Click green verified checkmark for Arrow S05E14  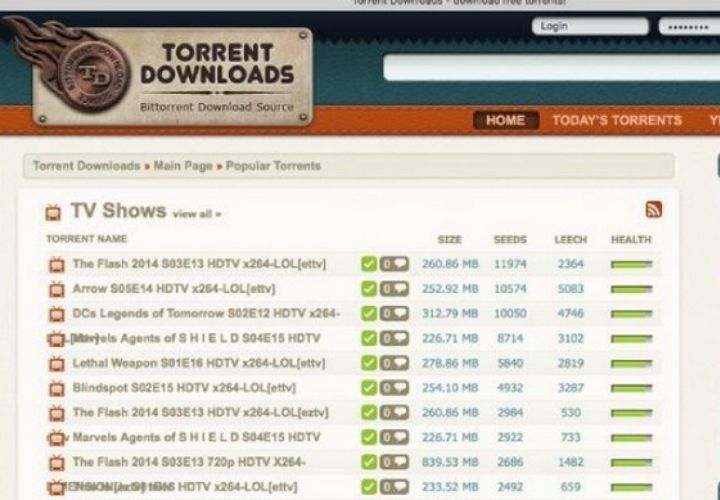369,289
